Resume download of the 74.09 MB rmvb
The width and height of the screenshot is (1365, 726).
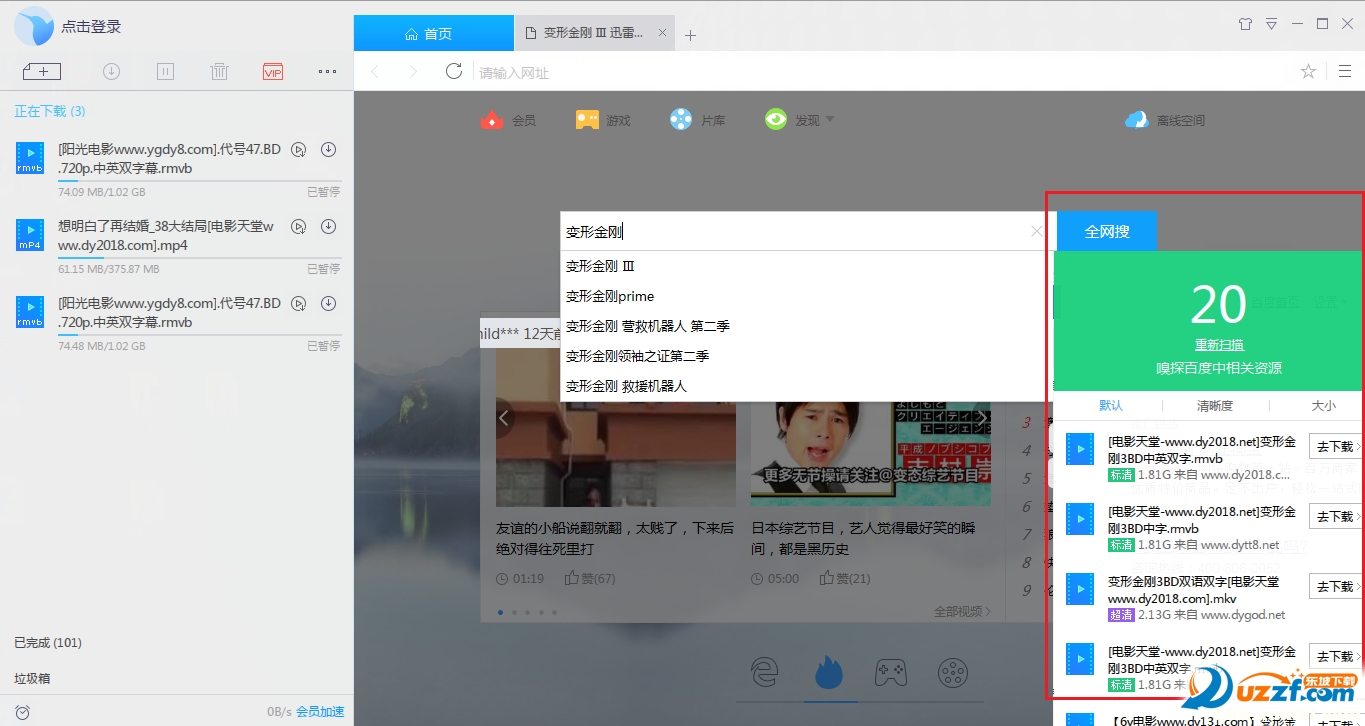tap(328, 150)
